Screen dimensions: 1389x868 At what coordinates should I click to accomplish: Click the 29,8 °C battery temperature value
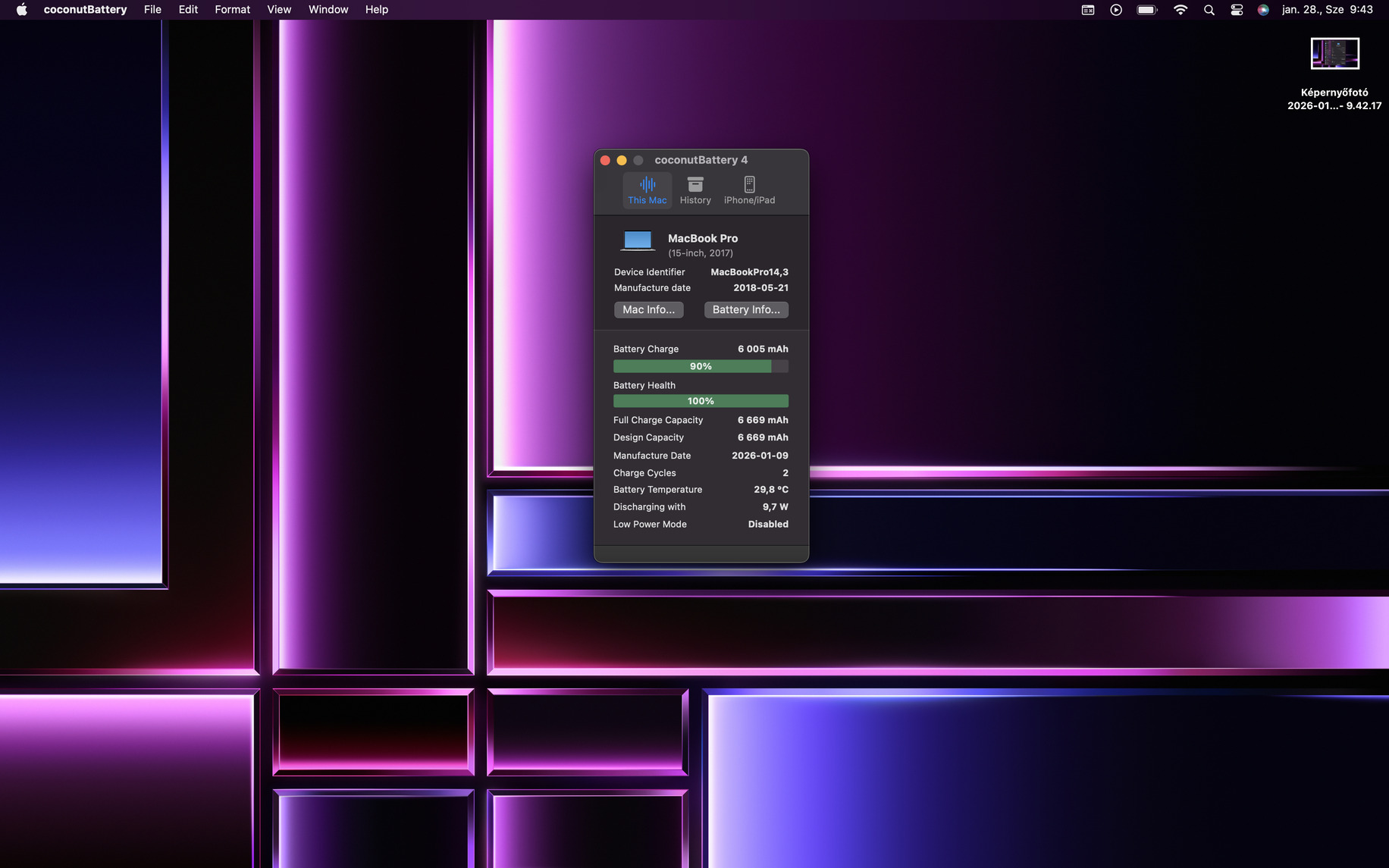tap(771, 490)
